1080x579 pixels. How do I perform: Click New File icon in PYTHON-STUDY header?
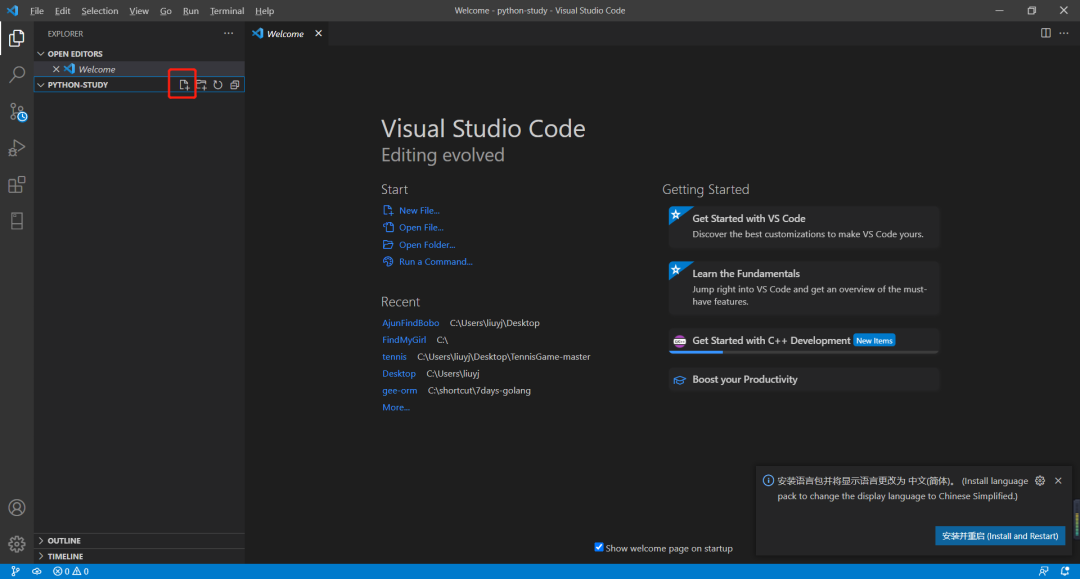(184, 85)
